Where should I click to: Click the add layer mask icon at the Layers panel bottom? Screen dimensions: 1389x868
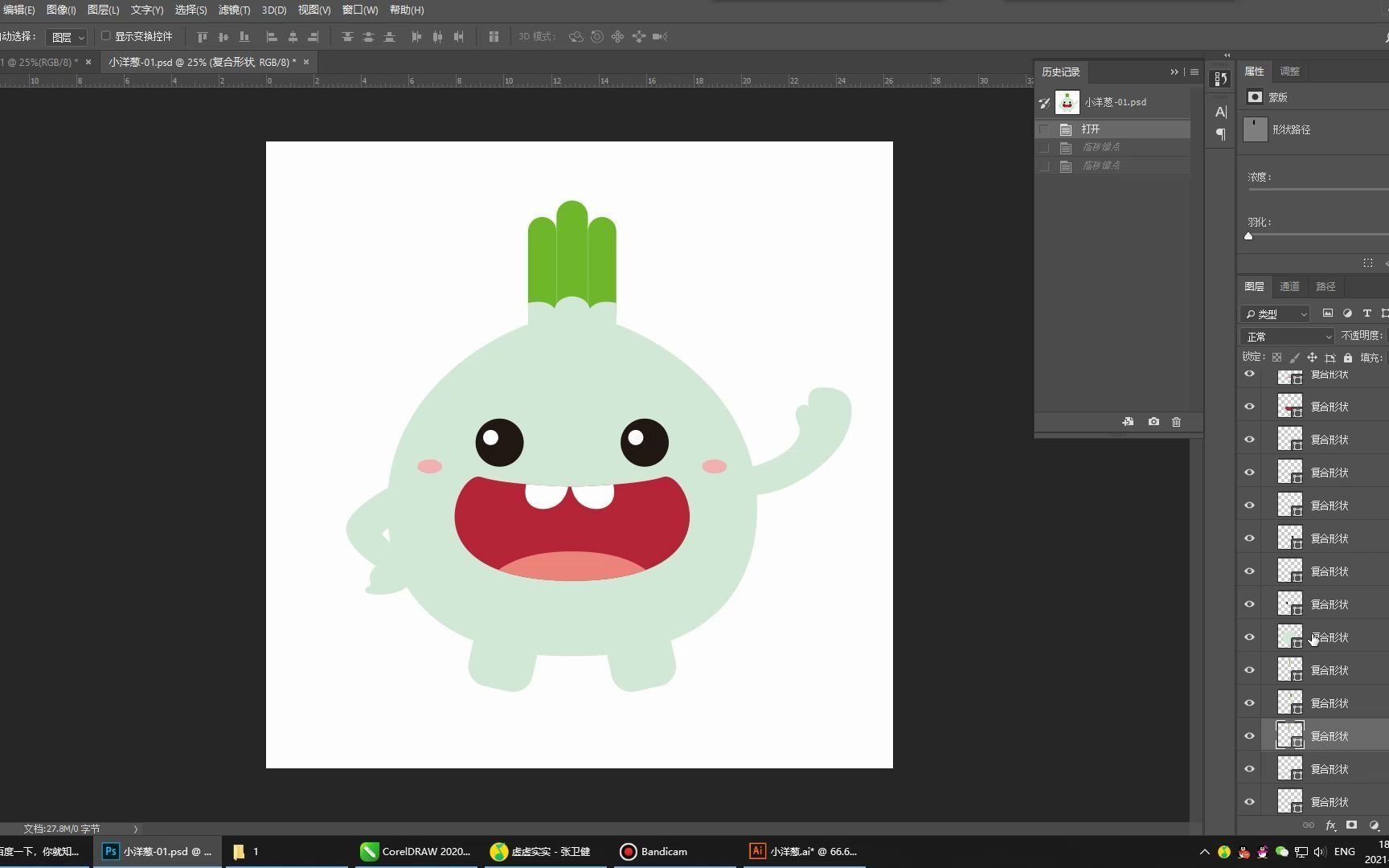pos(1351,825)
